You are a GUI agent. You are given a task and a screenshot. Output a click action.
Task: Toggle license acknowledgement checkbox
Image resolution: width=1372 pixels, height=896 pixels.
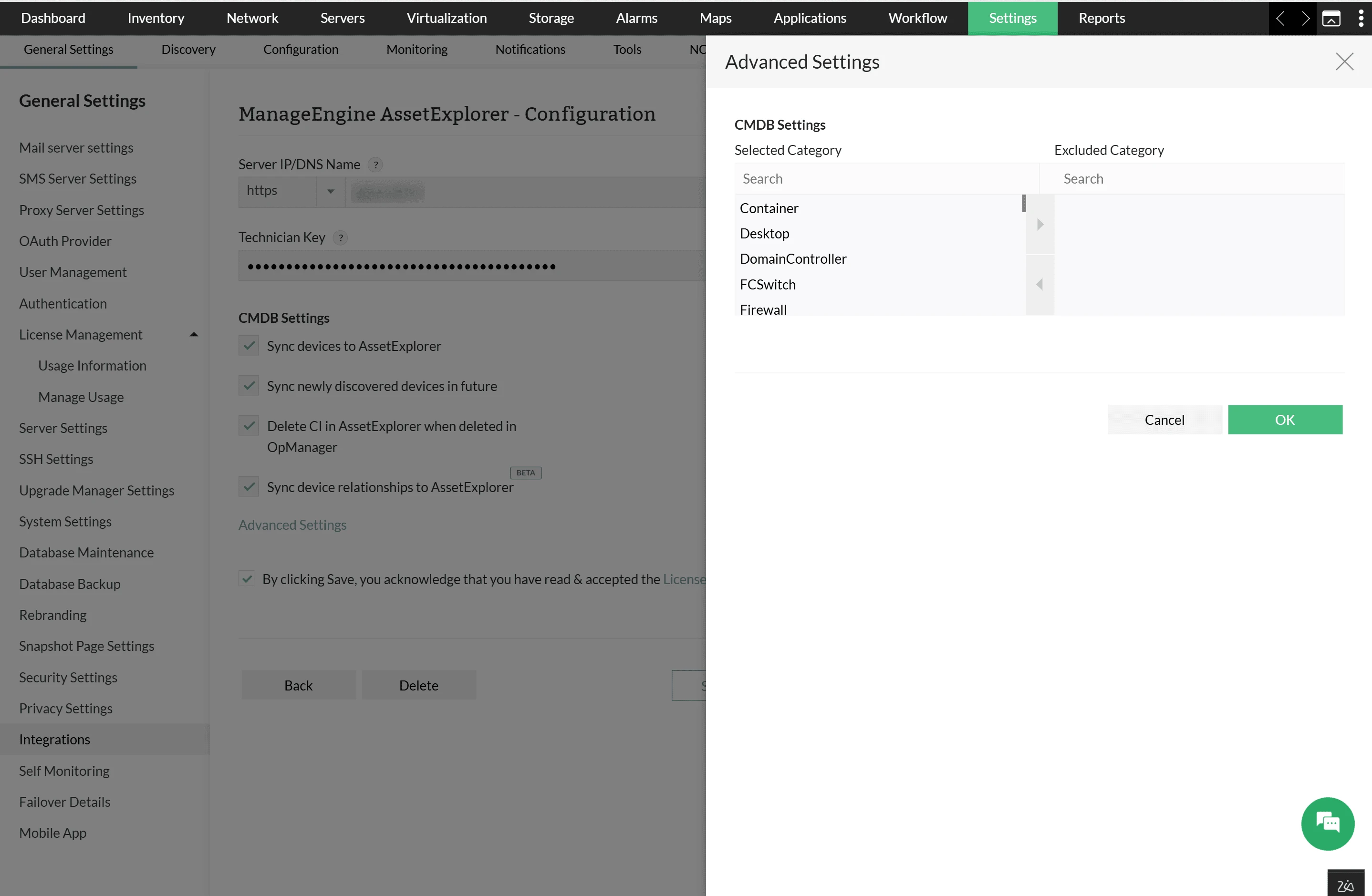click(247, 578)
